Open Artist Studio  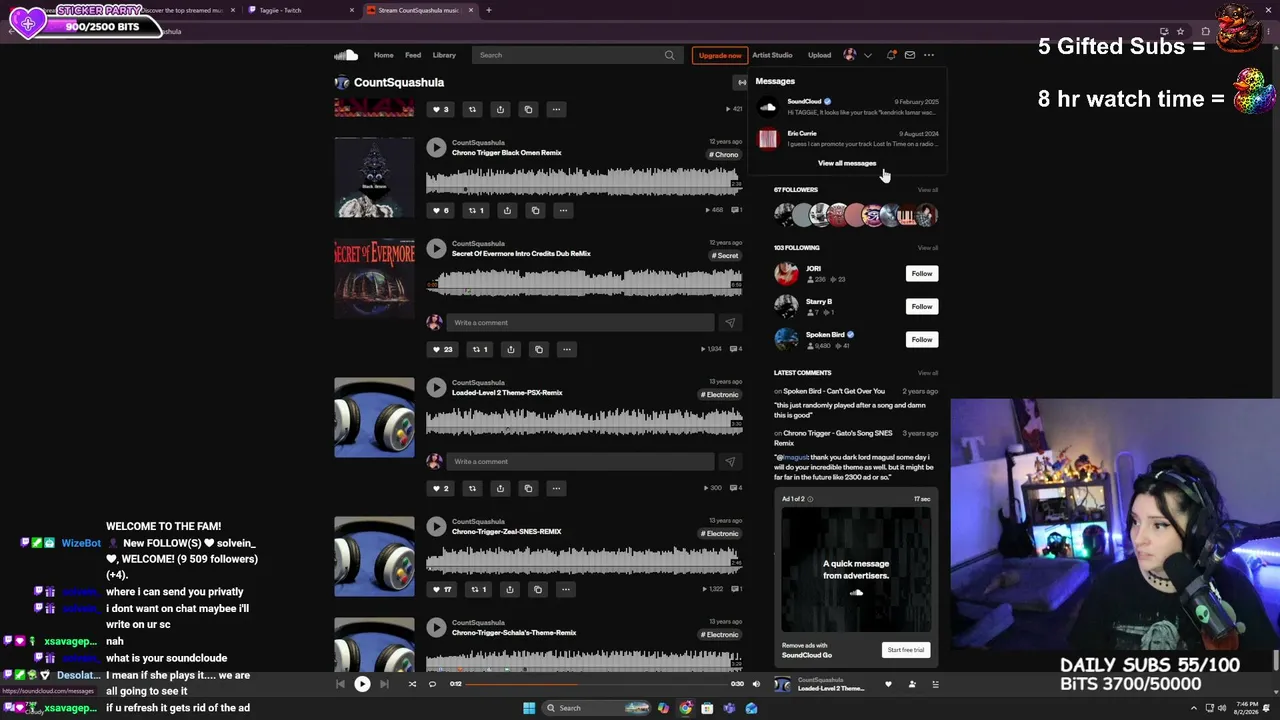[772, 55]
